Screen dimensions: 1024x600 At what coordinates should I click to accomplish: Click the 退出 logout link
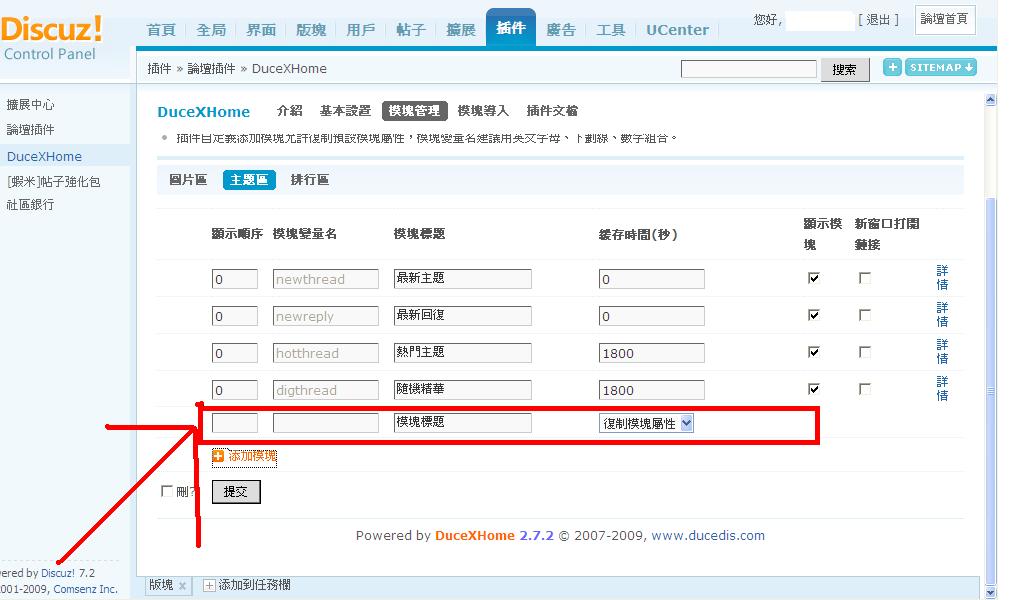click(x=878, y=20)
